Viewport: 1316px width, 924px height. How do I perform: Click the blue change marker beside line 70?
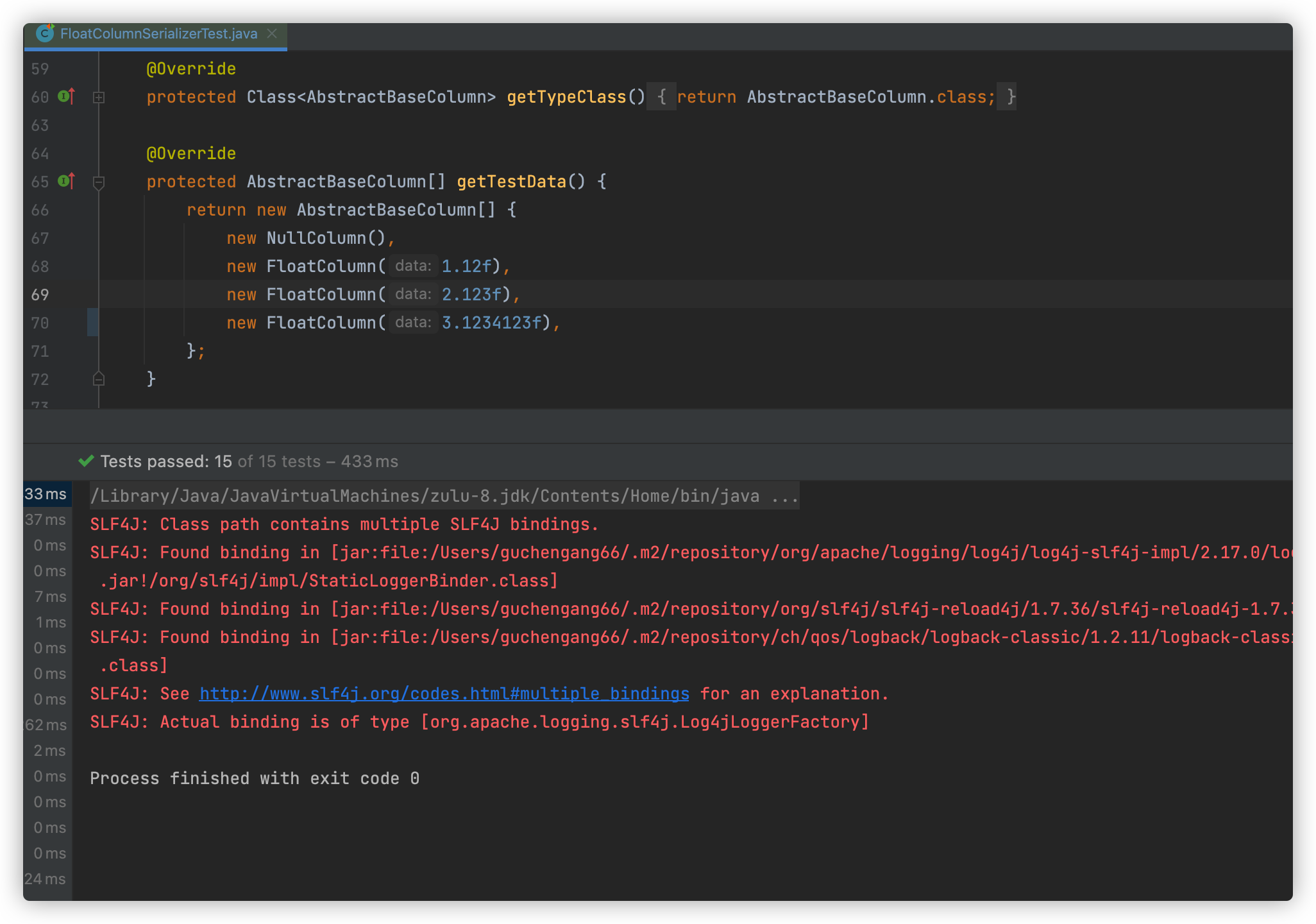(x=93, y=322)
